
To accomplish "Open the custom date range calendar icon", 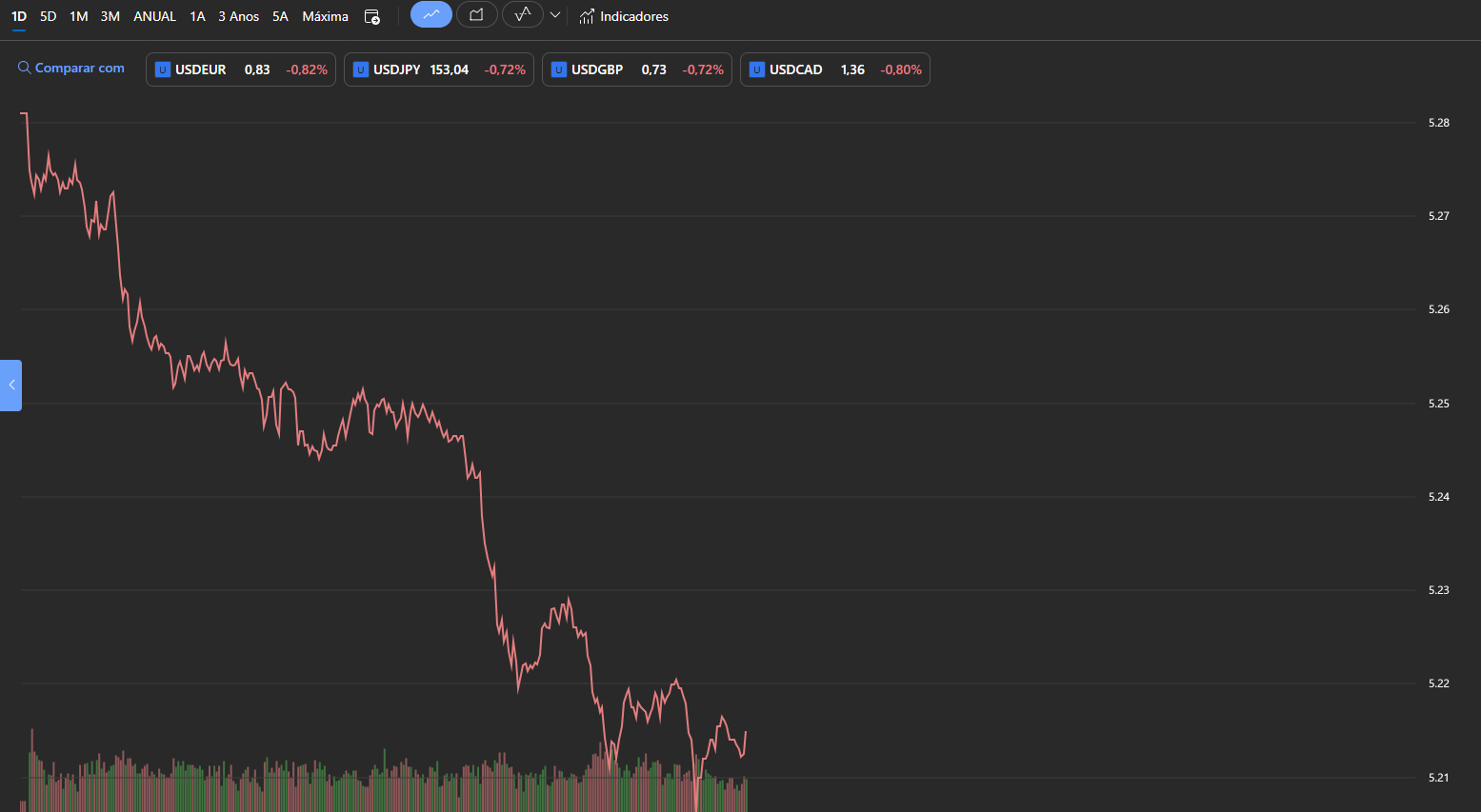I will (x=372, y=16).
